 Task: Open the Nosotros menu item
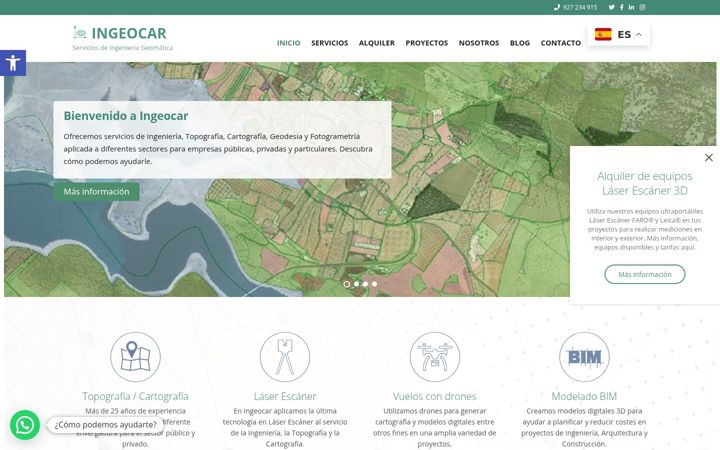coord(479,43)
